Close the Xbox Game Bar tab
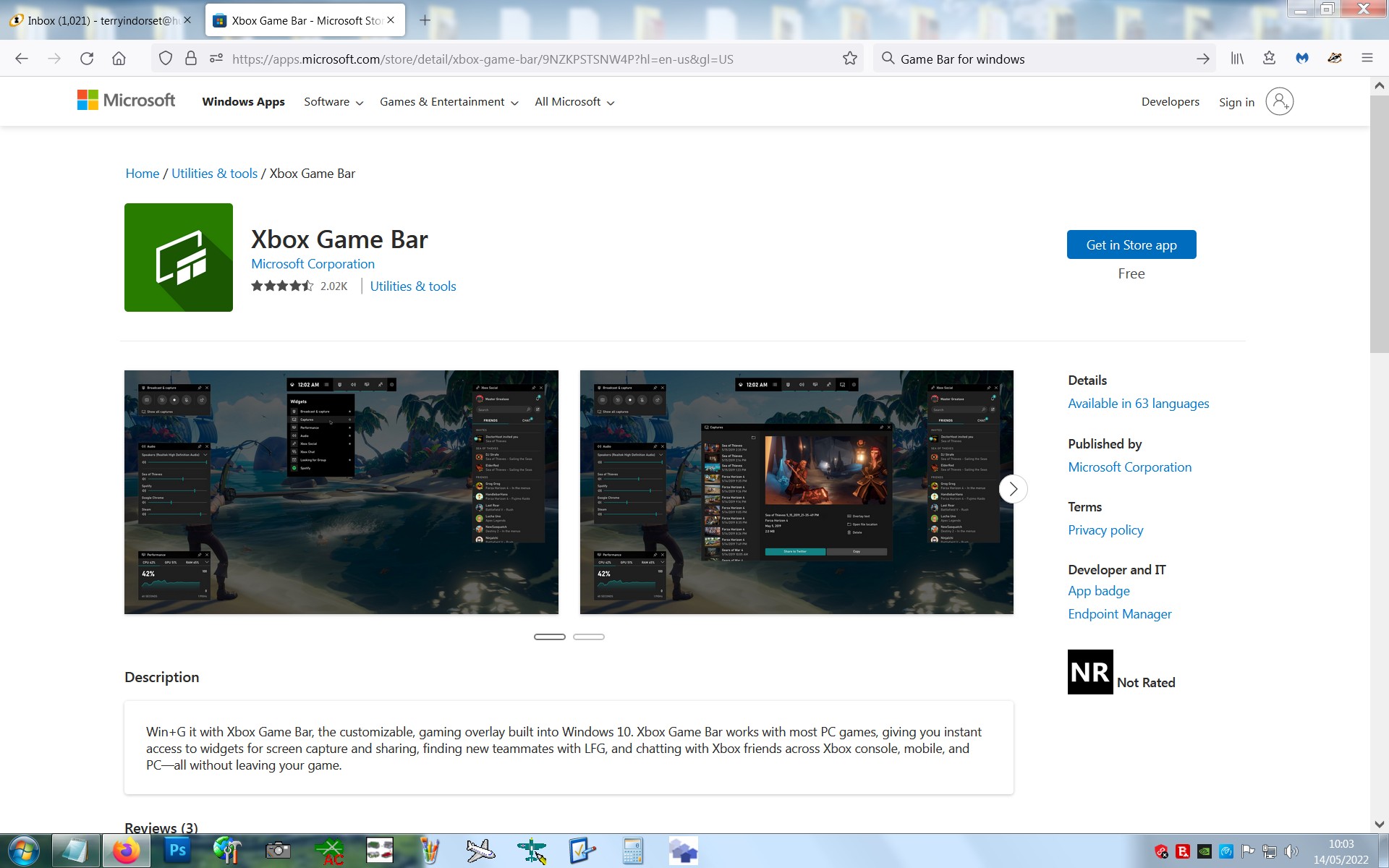1389x868 pixels. (391, 20)
